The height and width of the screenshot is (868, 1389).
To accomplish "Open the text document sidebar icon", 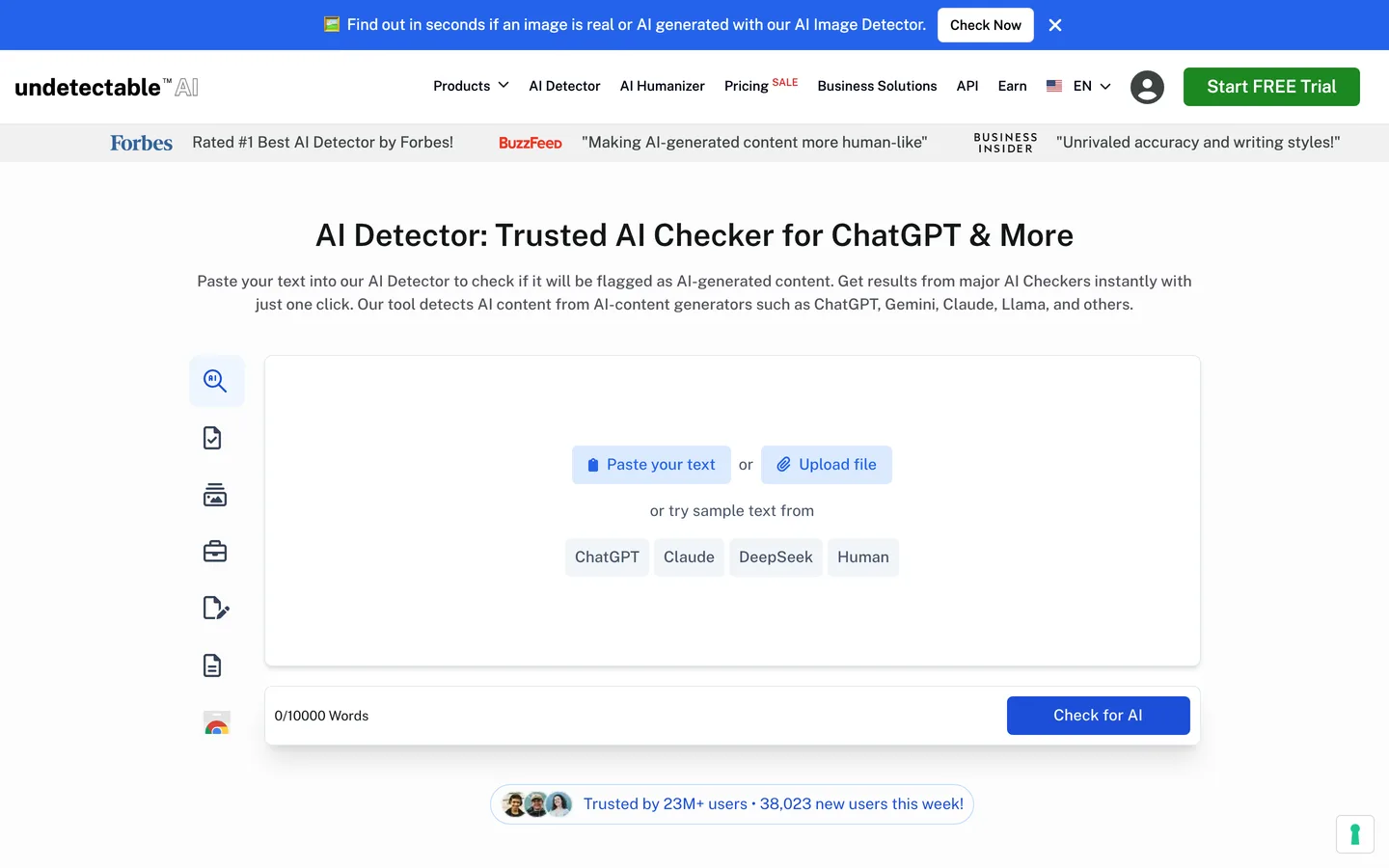I will click(x=213, y=665).
